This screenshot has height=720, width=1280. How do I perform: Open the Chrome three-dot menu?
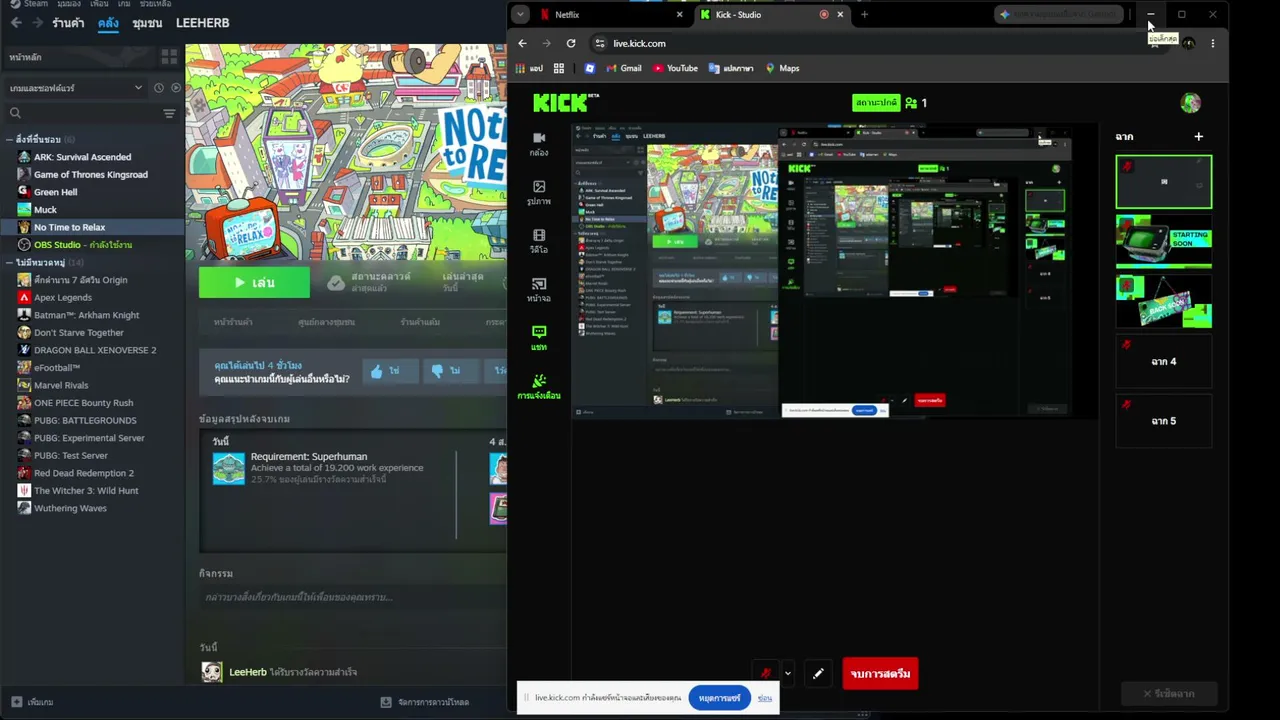tap(1212, 43)
